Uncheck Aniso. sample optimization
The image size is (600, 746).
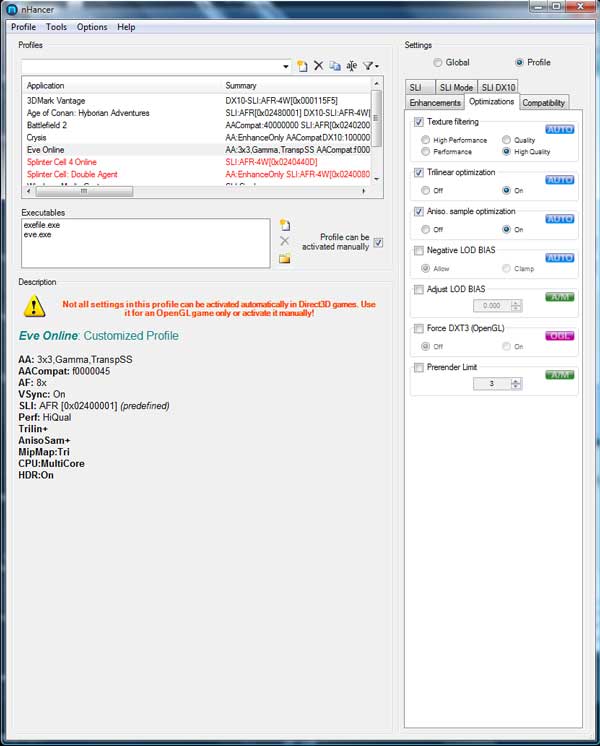[419, 211]
